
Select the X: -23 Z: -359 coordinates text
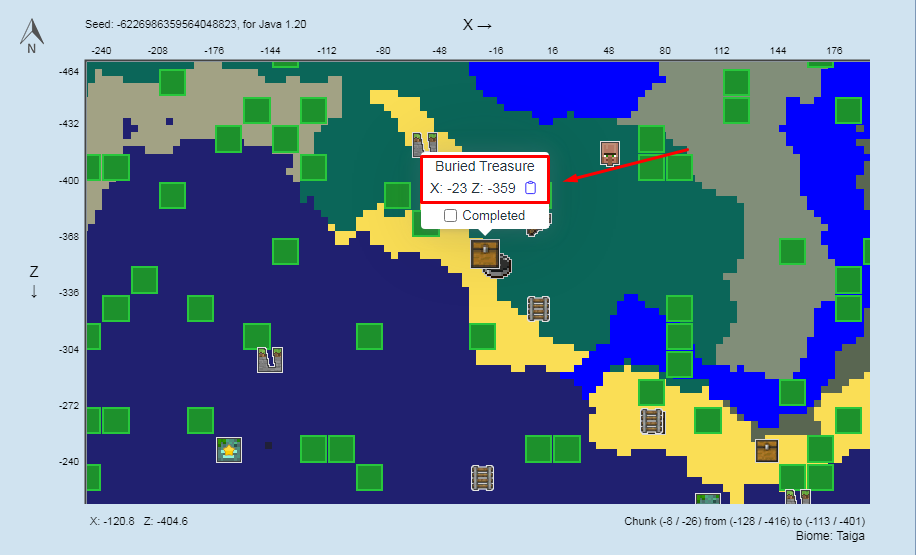pyautogui.click(x=473, y=188)
